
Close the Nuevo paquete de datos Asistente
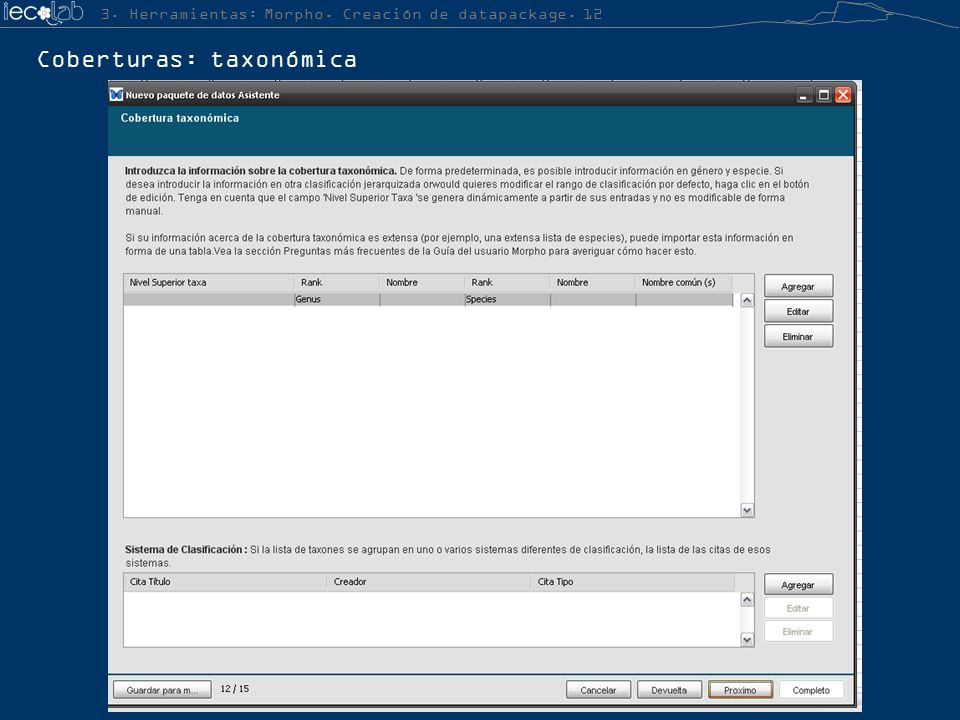tap(843, 95)
